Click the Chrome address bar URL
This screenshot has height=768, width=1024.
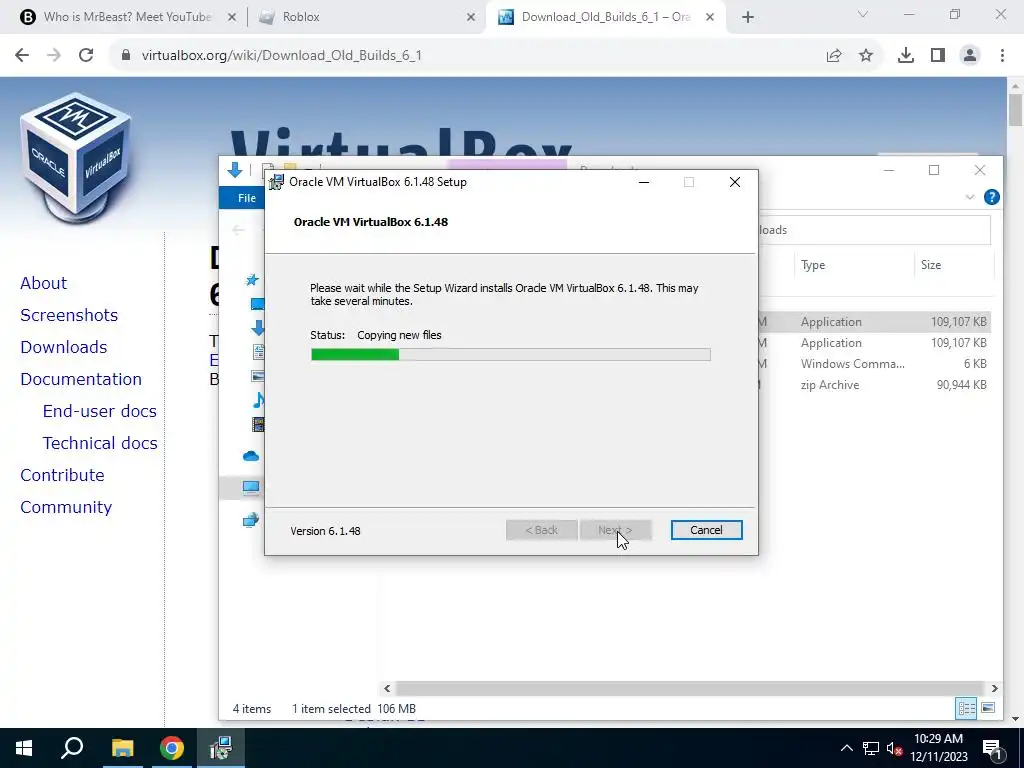(281, 56)
